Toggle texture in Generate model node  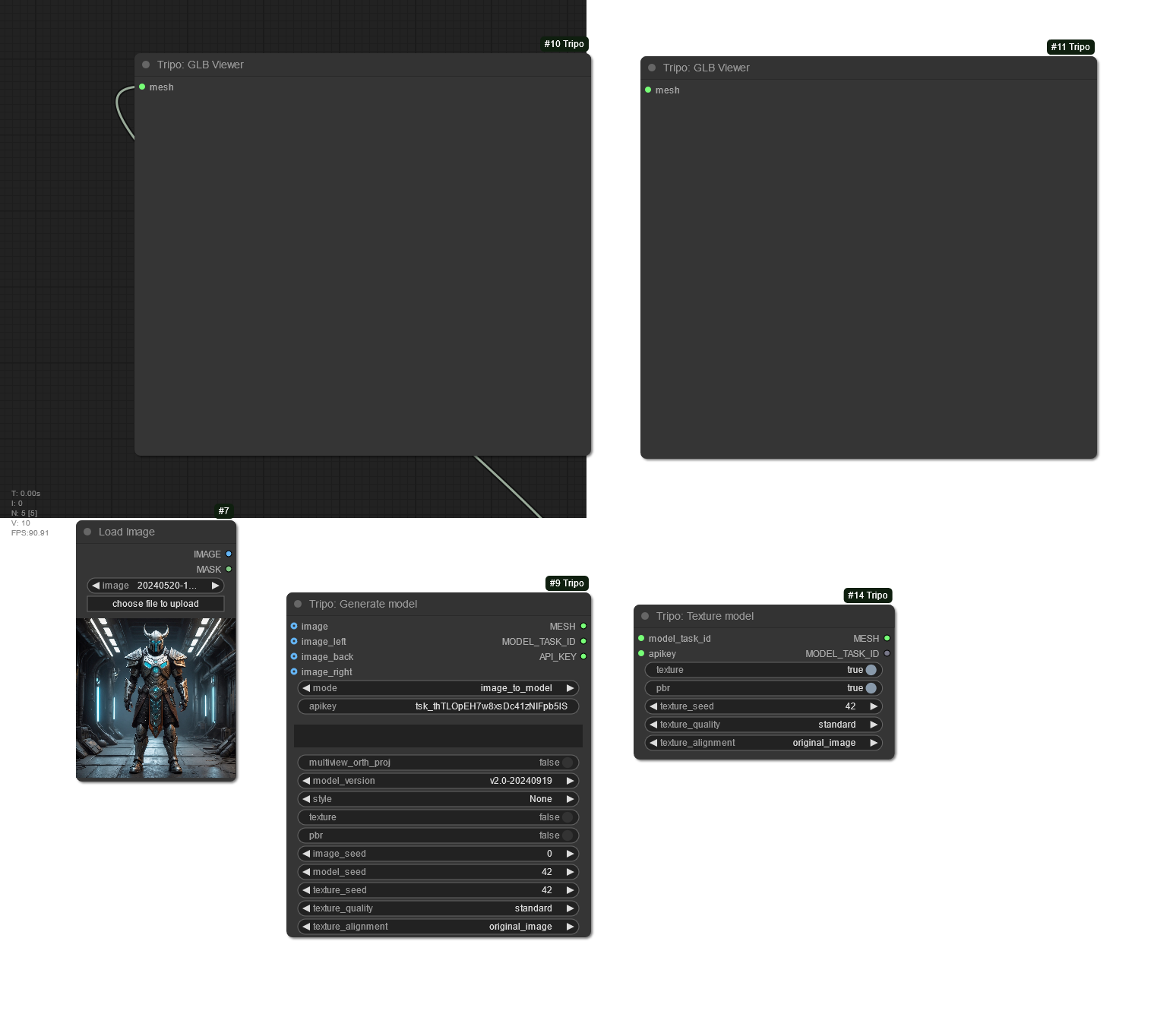coord(438,817)
